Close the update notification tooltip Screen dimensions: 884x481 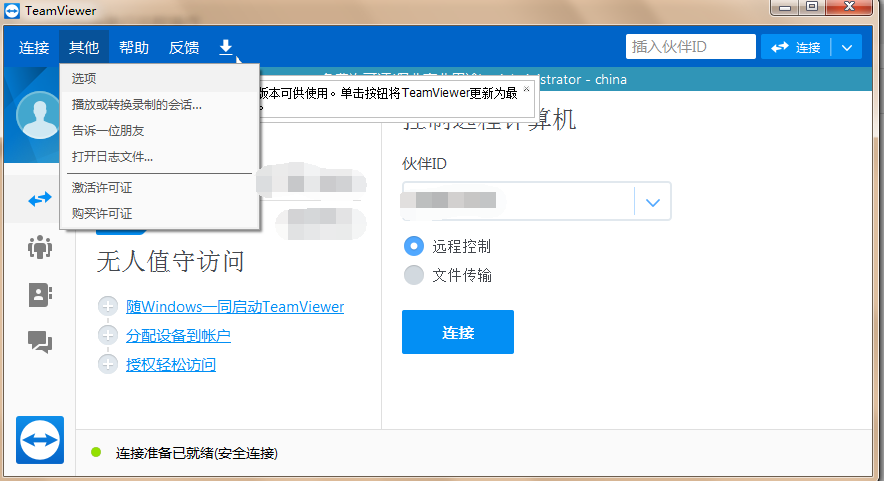(526, 89)
